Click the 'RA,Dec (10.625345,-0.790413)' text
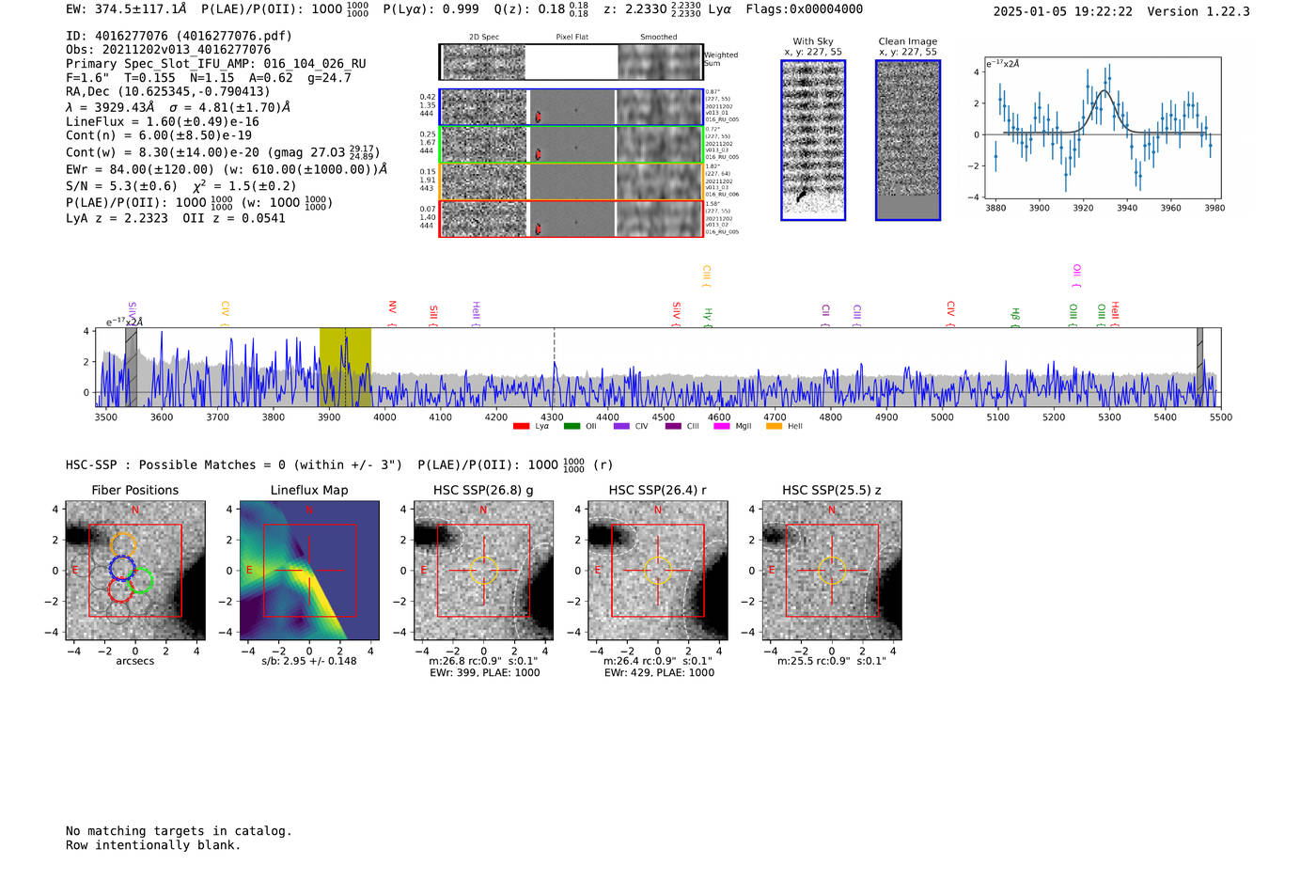This screenshot has width=1316, height=896. coord(167,91)
